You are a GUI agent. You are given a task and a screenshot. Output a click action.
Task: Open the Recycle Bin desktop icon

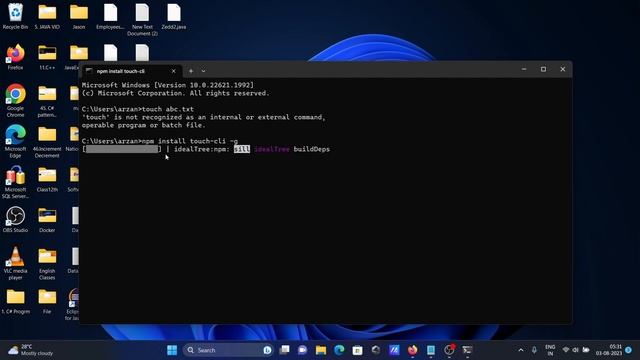click(x=16, y=16)
